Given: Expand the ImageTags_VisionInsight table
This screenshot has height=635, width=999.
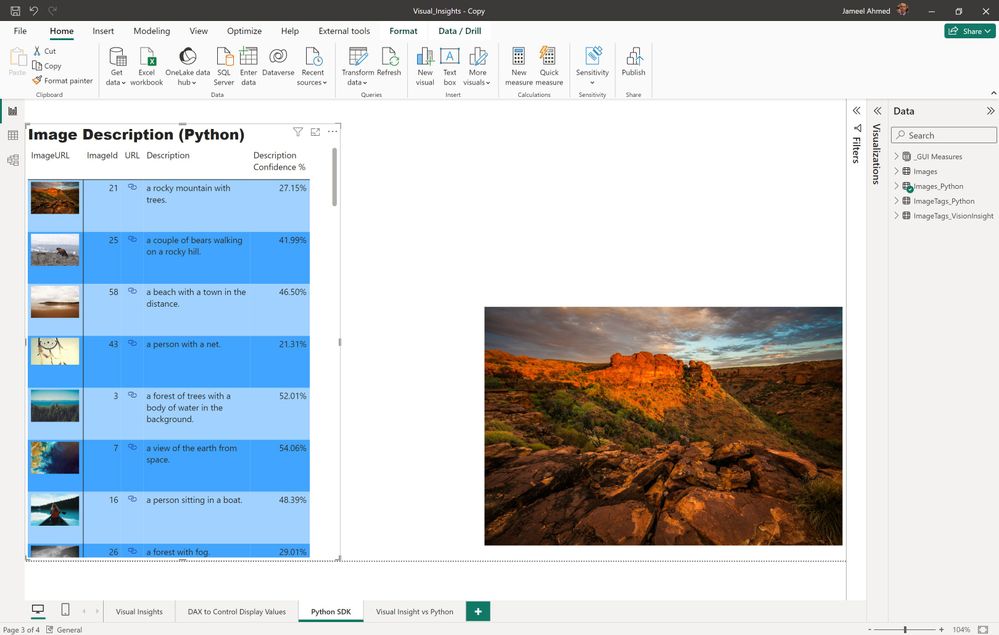Looking at the screenshot, I should (896, 216).
